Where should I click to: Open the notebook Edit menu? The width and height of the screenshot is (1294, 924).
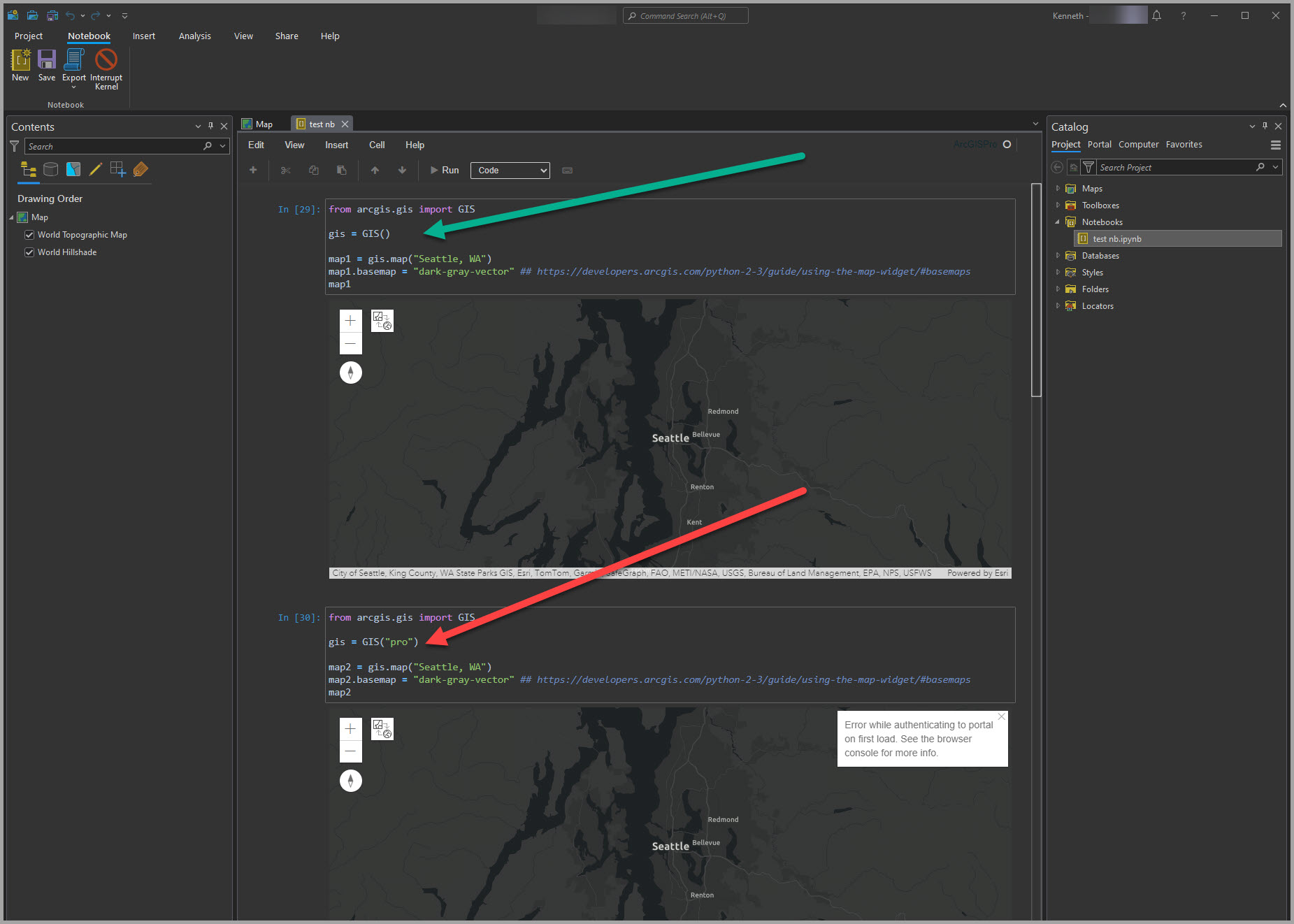click(256, 145)
